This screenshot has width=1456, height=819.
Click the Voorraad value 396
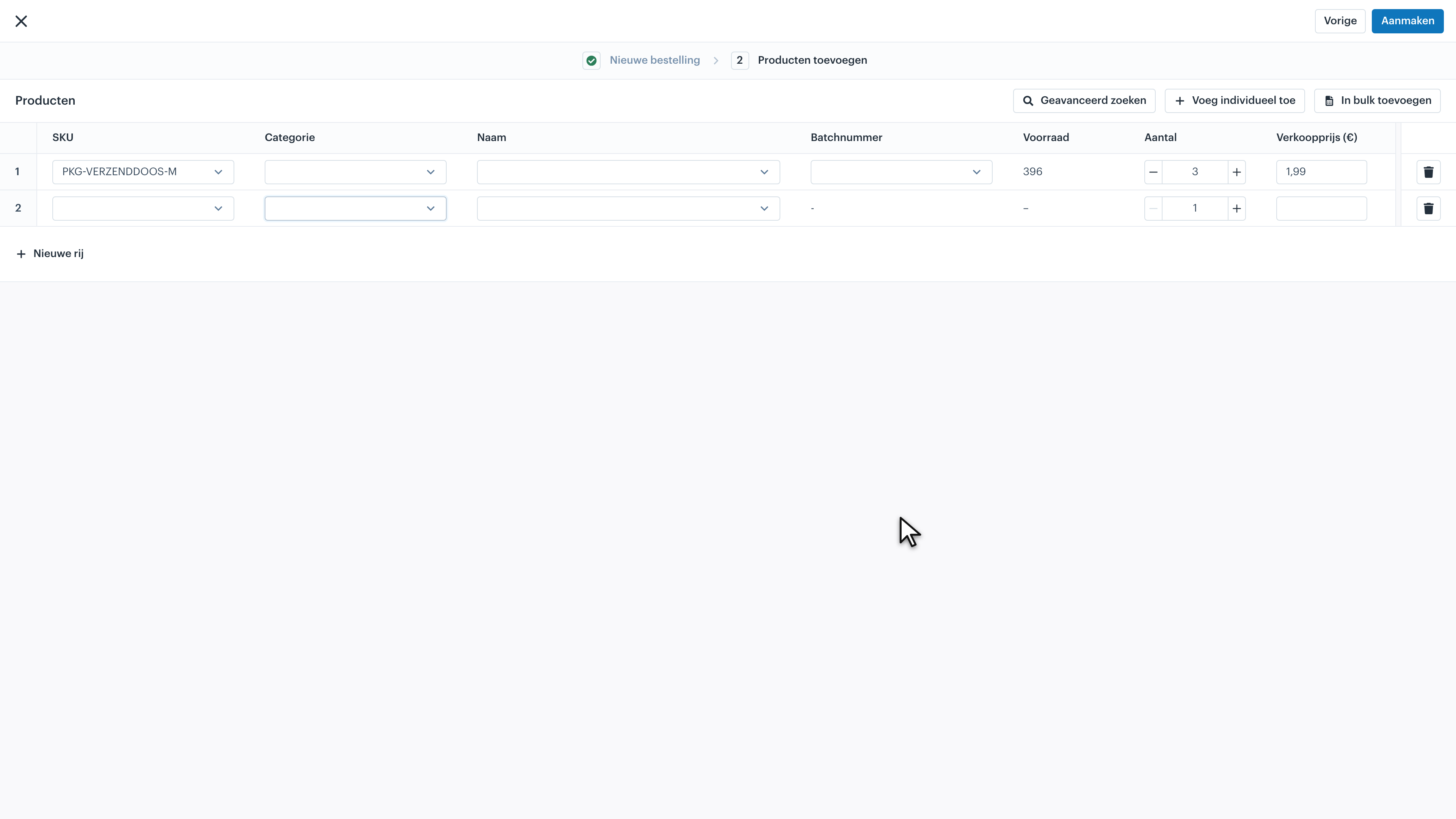click(1032, 172)
